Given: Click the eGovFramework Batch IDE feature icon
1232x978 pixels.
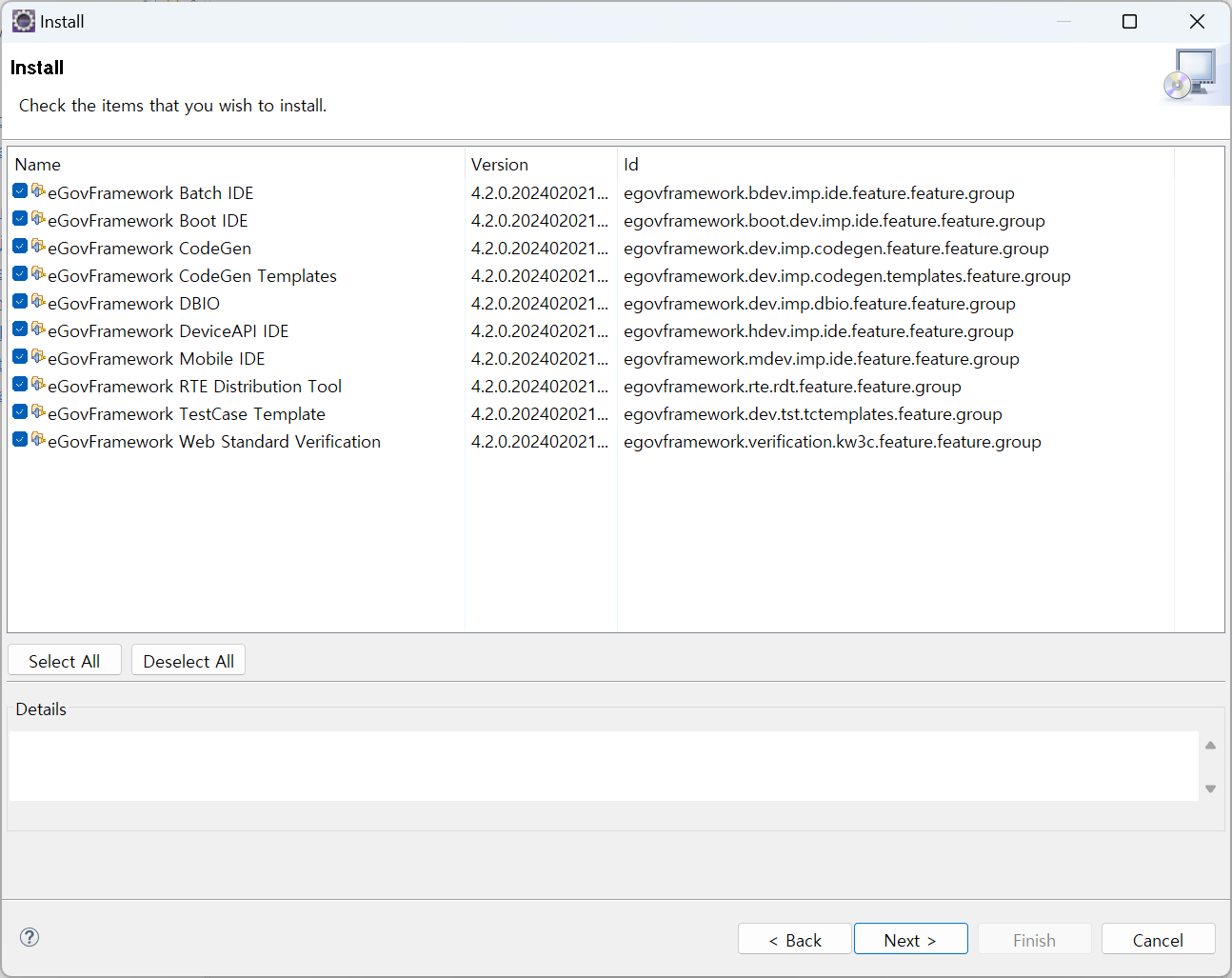Looking at the screenshot, I should pyautogui.click(x=38, y=191).
